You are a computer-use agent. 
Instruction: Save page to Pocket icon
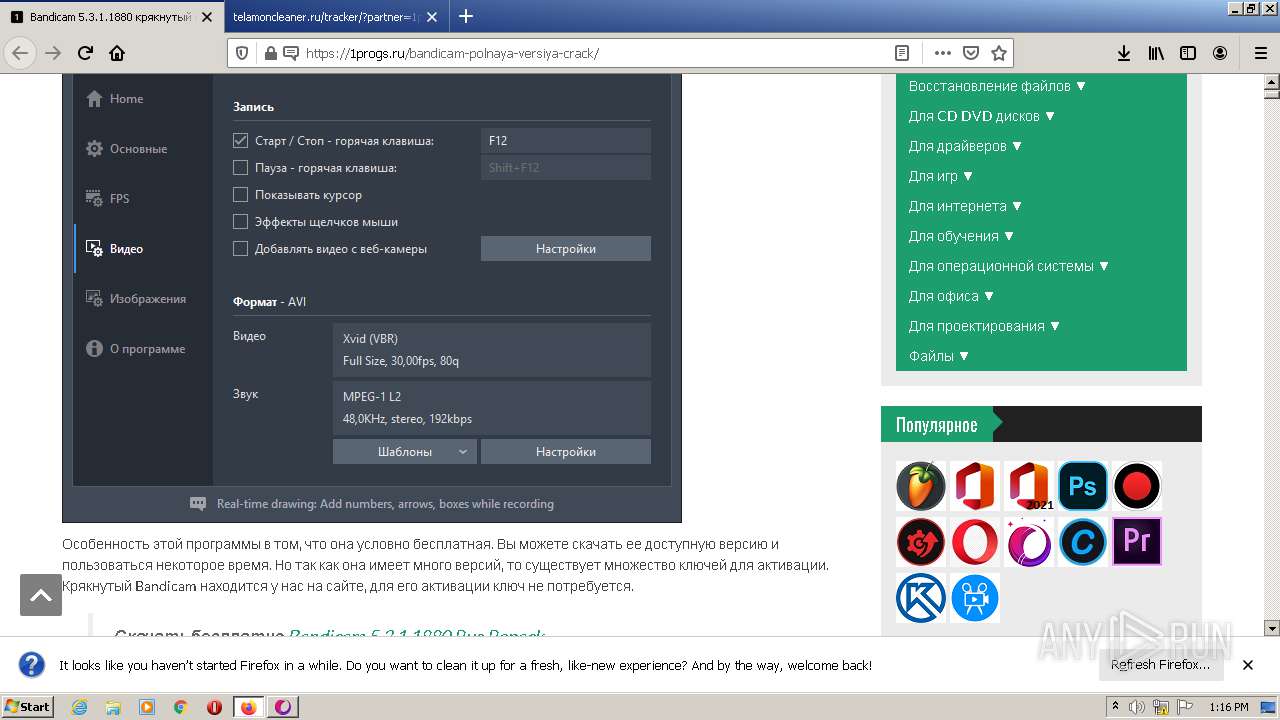click(x=970, y=53)
